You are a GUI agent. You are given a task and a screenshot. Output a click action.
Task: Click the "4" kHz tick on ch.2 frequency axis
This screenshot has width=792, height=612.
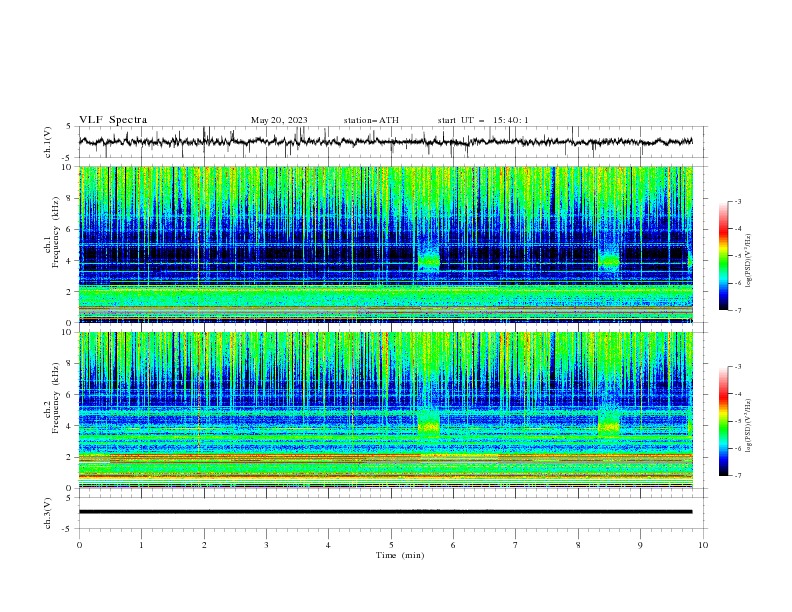coord(70,426)
